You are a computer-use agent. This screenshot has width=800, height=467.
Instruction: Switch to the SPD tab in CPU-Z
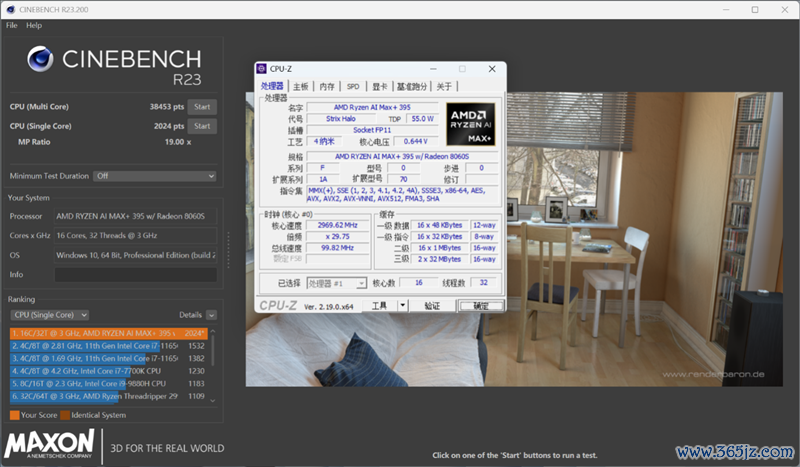tap(353, 86)
